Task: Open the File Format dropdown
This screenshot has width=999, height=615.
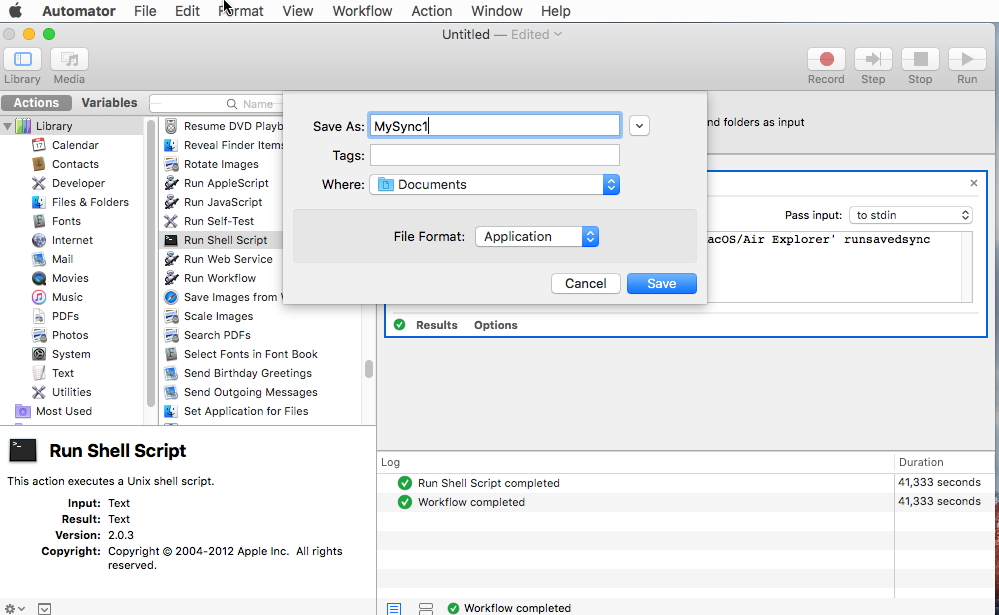Action: (537, 236)
